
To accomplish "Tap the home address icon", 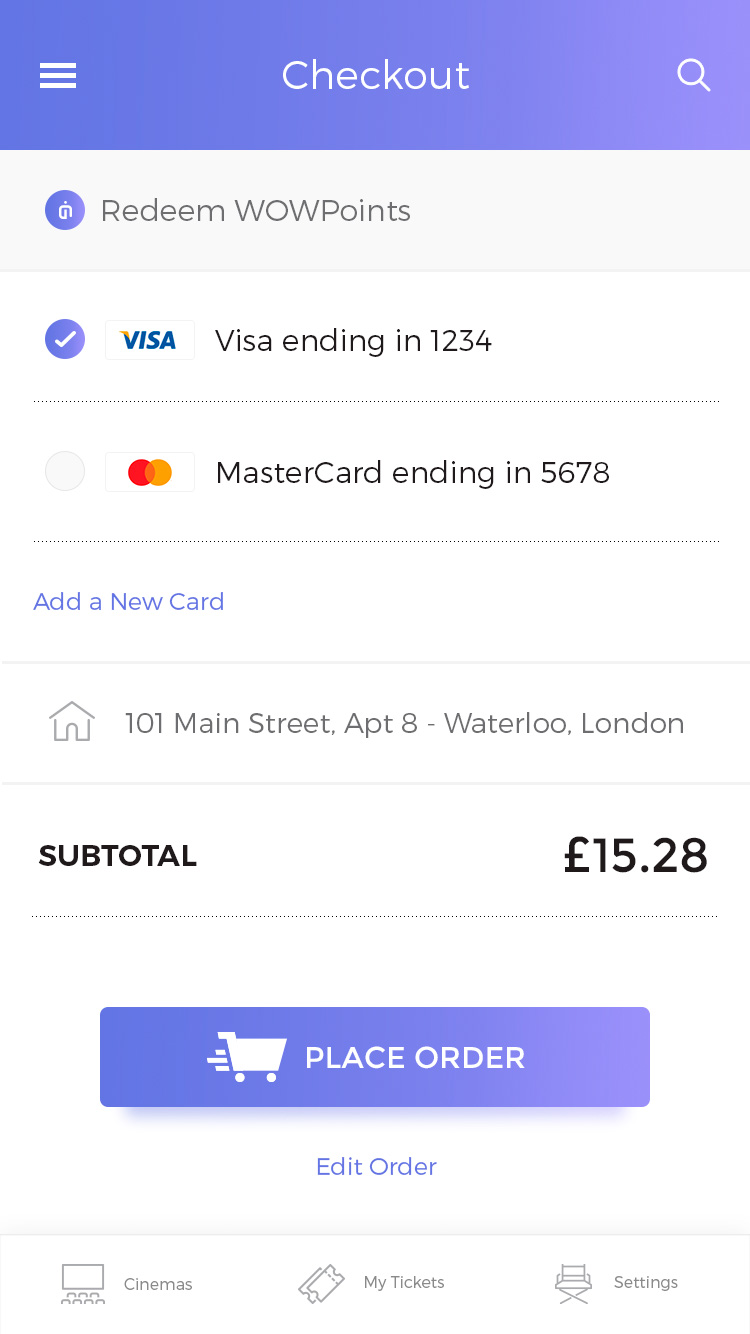I will 72,722.
